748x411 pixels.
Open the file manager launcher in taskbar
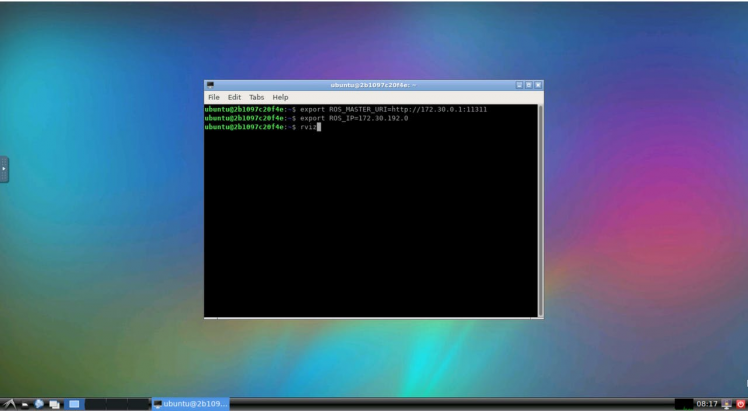[x=25, y=404]
